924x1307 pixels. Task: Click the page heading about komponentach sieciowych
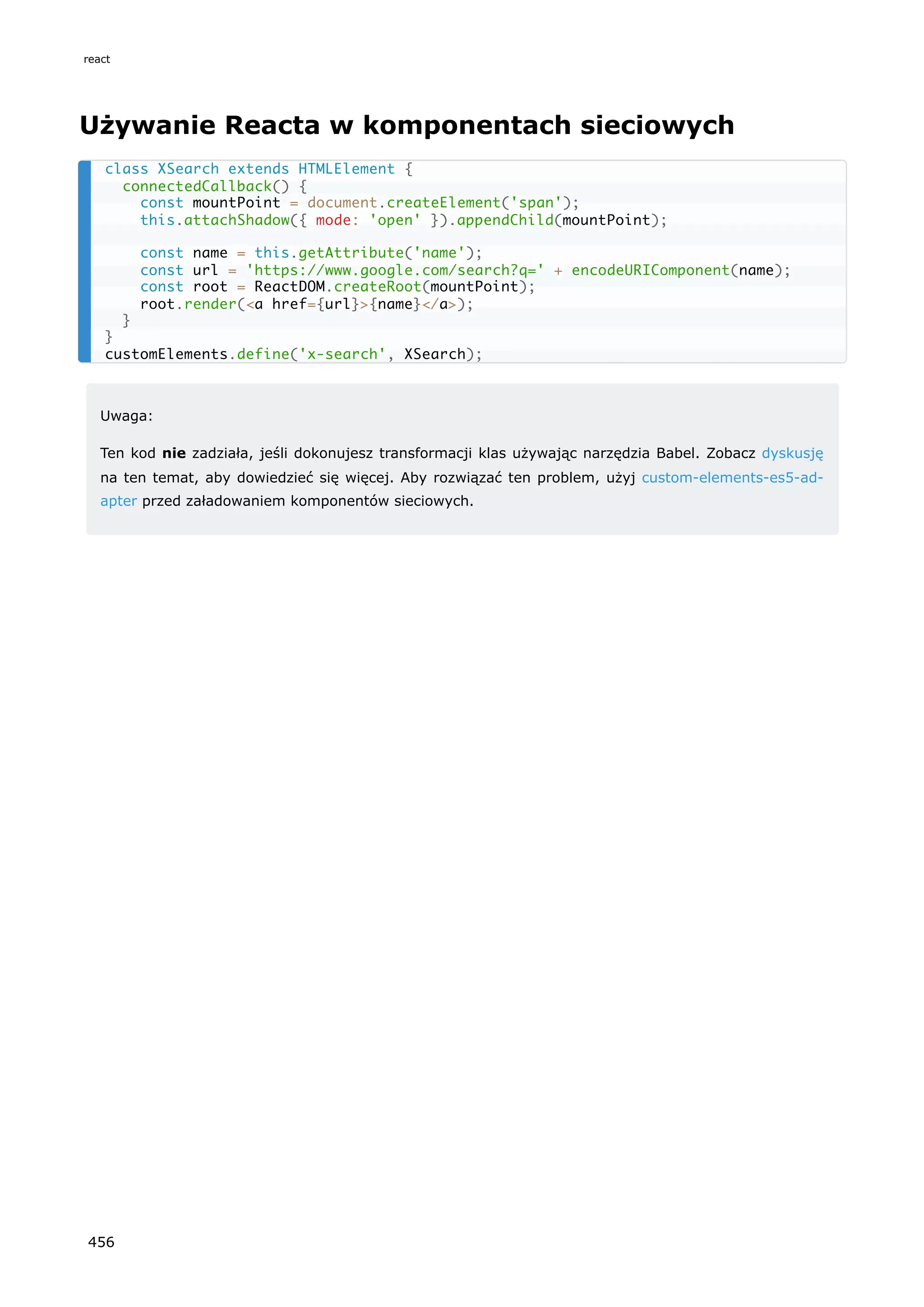[x=407, y=125]
